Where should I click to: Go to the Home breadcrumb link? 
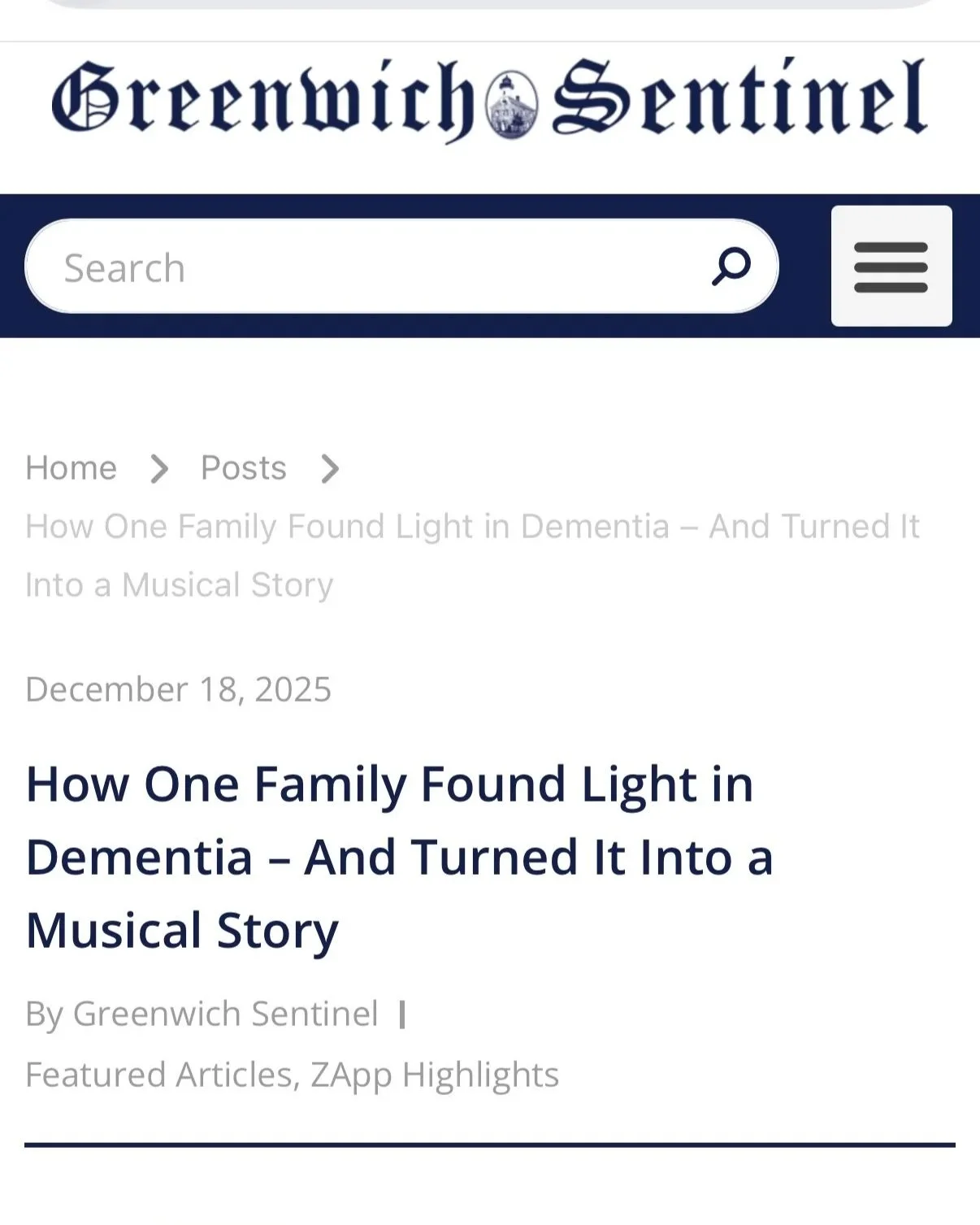tap(72, 468)
